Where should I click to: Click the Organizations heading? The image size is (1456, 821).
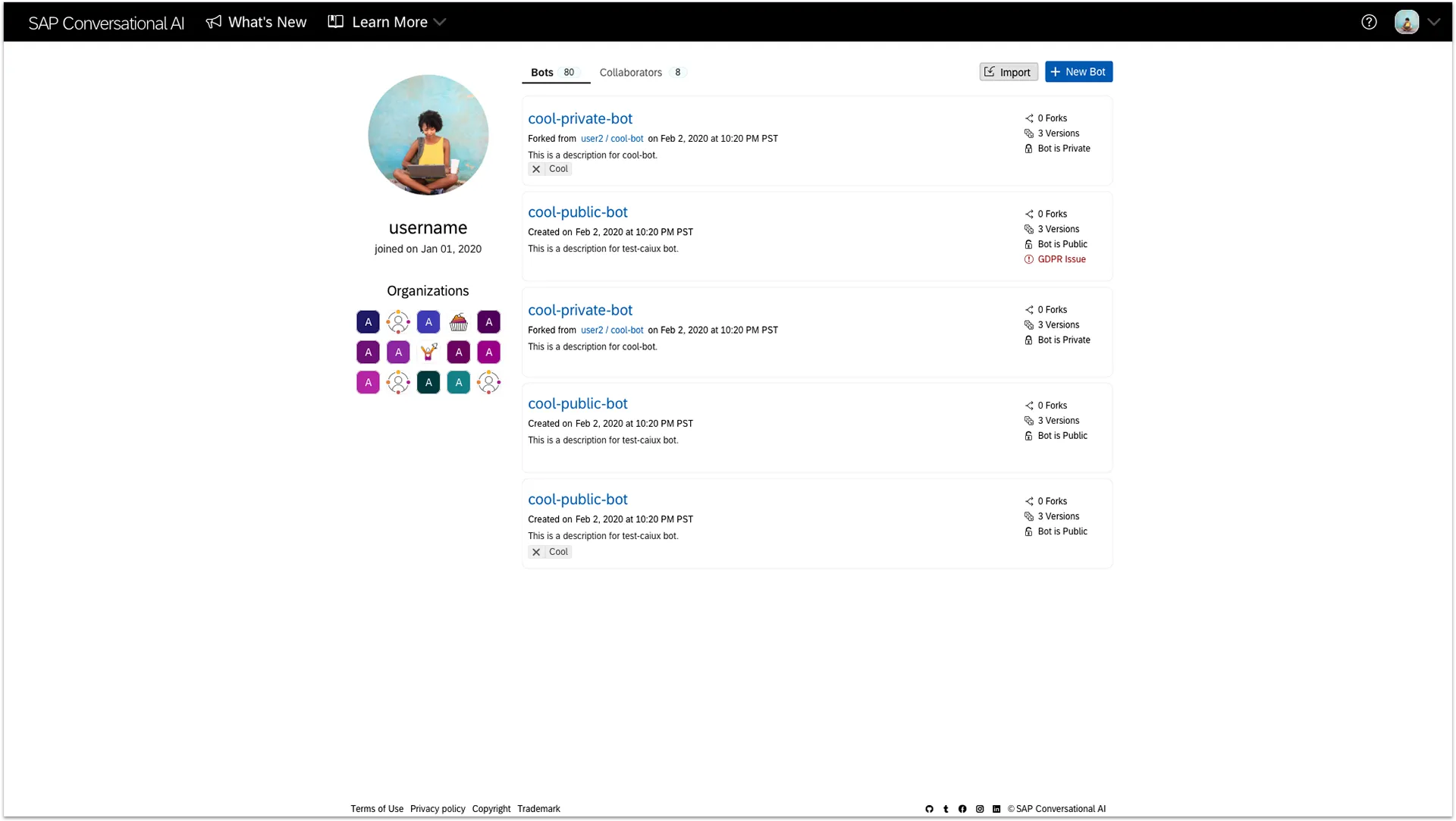tap(428, 291)
